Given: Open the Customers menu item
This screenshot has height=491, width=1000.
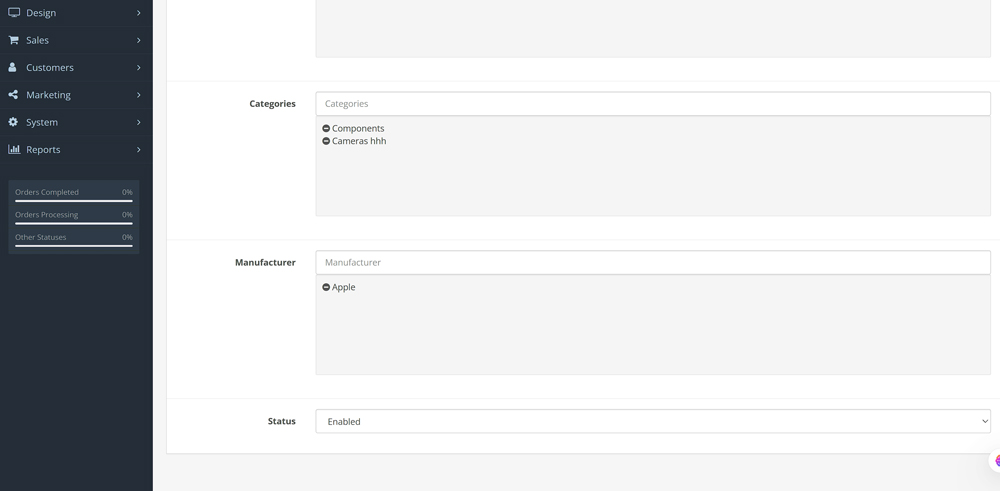Looking at the screenshot, I should click(x=50, y=68).
